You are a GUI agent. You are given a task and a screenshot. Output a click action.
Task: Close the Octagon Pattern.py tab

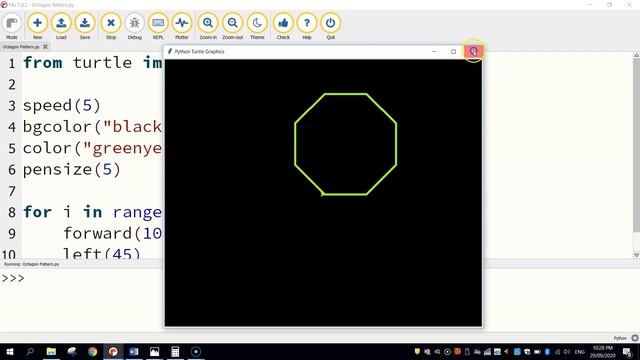(45, 47)
